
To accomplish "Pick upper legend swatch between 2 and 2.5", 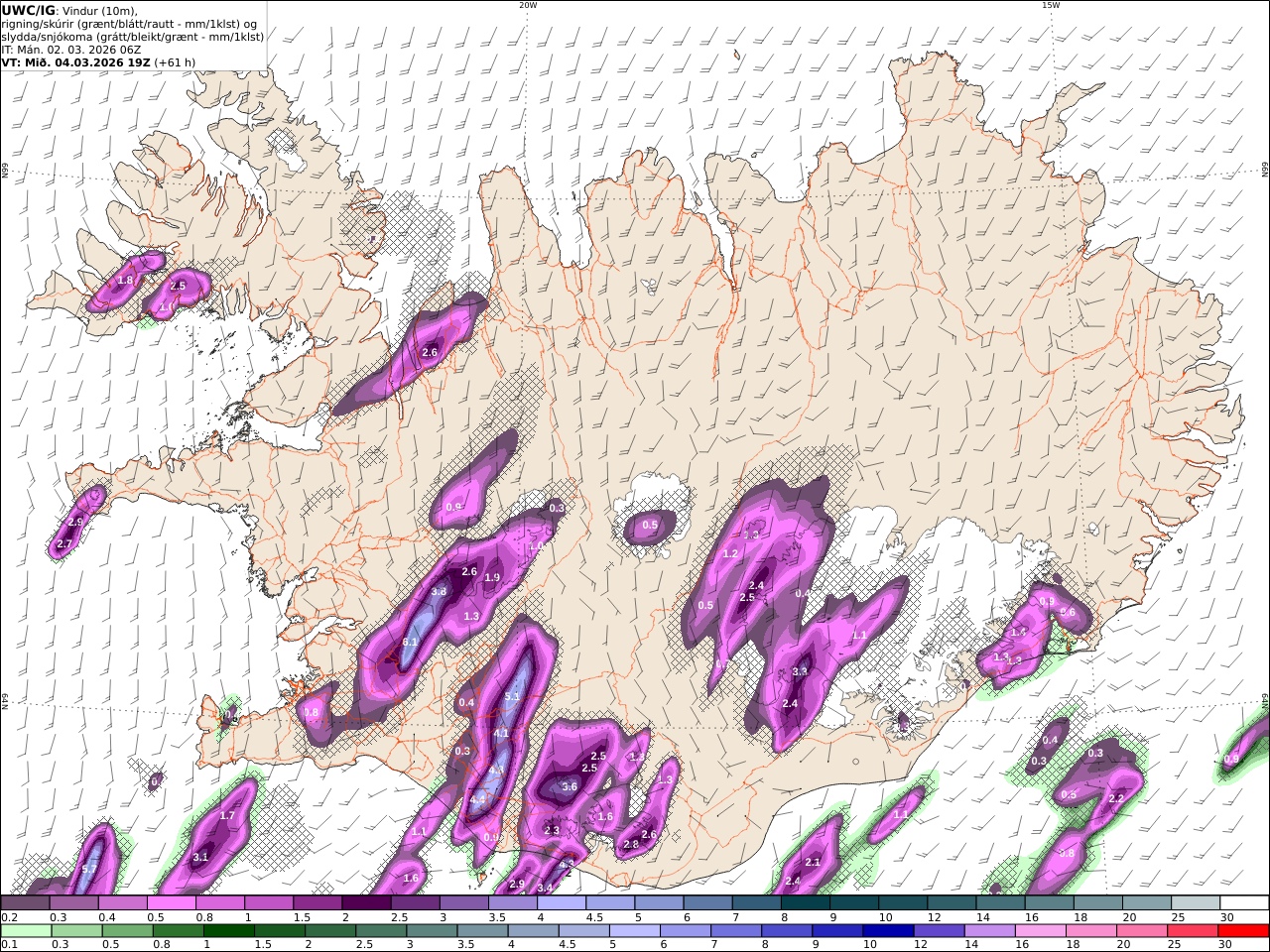I will point(366,903).
